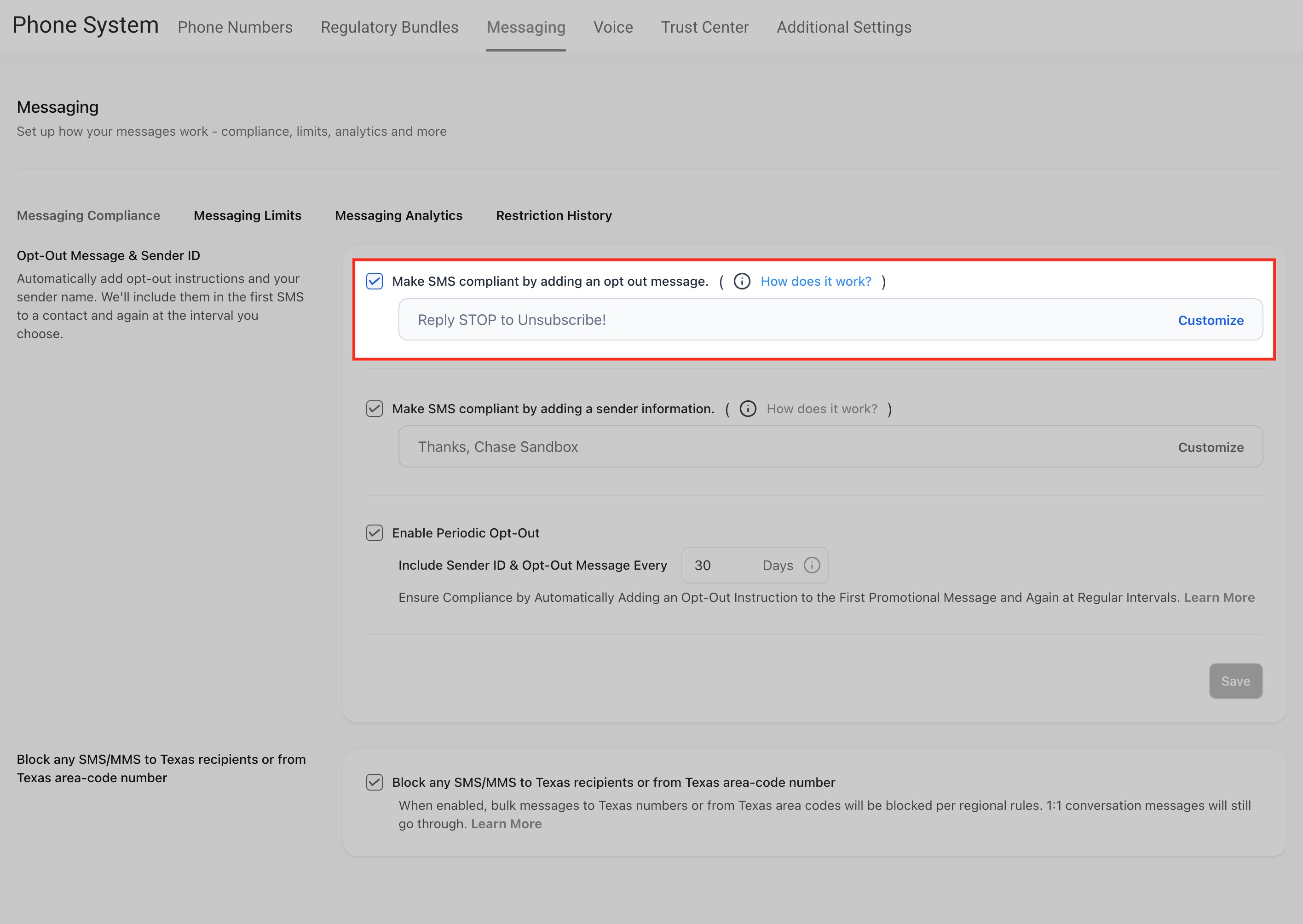
Task: Go to Trust Center tab
Action: [x=704, y=27]
